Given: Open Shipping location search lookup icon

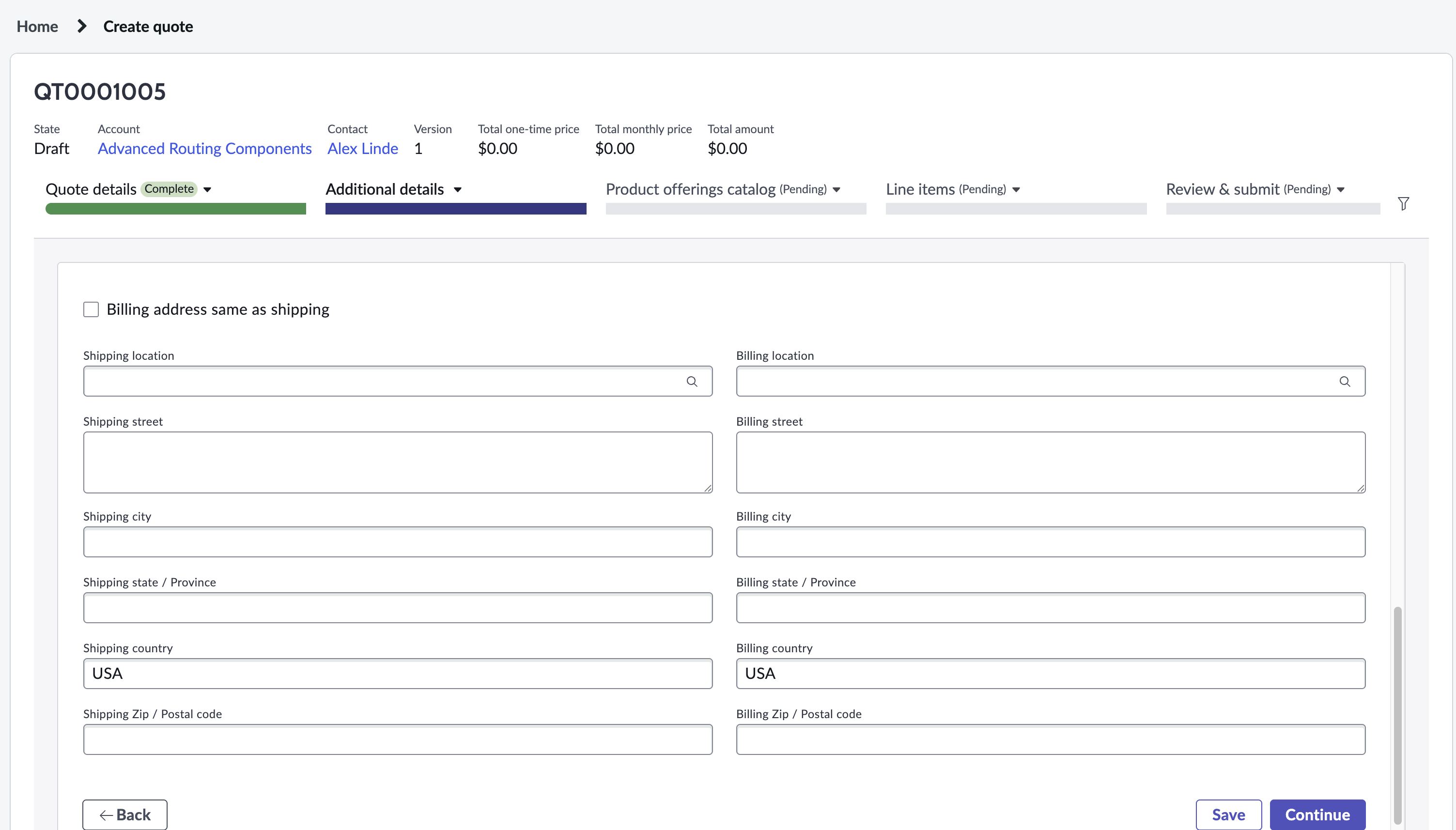Looking at the screenshot, I should pyautogui.click(x=692, y=382).
